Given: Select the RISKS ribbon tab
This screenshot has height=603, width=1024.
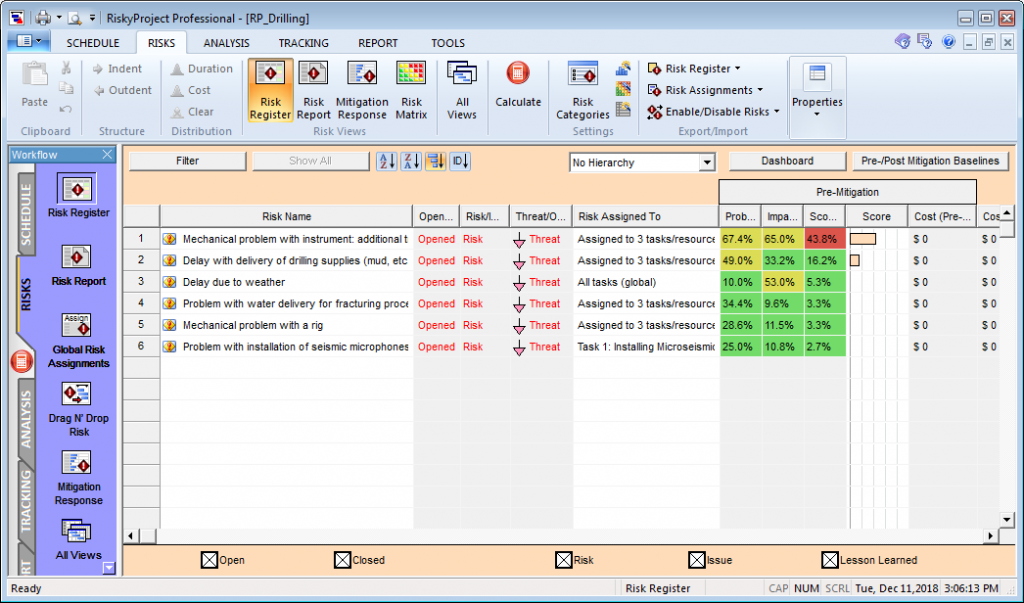Looking at the screenshot, I should [x=161, y=43].
